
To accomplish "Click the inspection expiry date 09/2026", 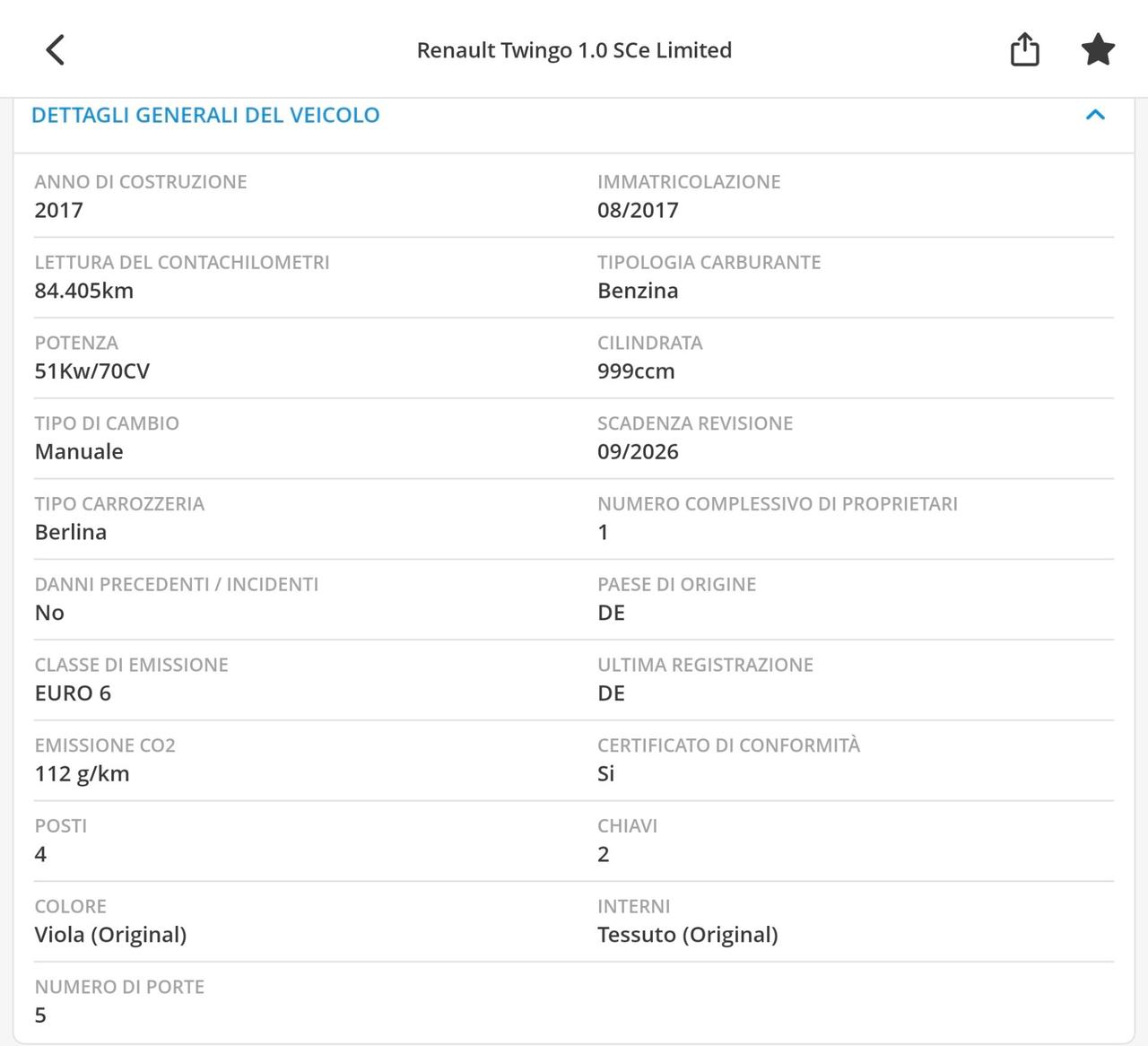I will [x=638, y=451].
